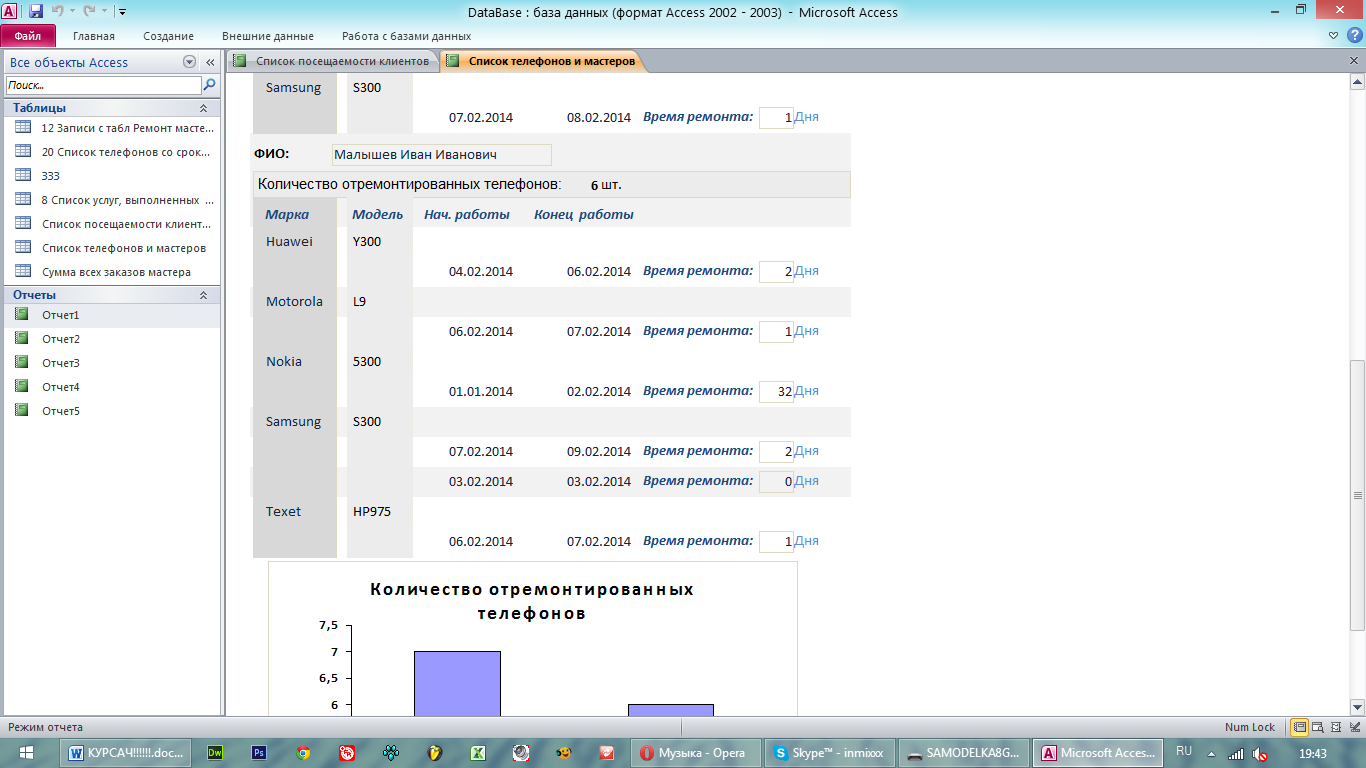Select table Список телефонов и мастеров
Screen dimensions: 1366x768
(x=112, y=248)
